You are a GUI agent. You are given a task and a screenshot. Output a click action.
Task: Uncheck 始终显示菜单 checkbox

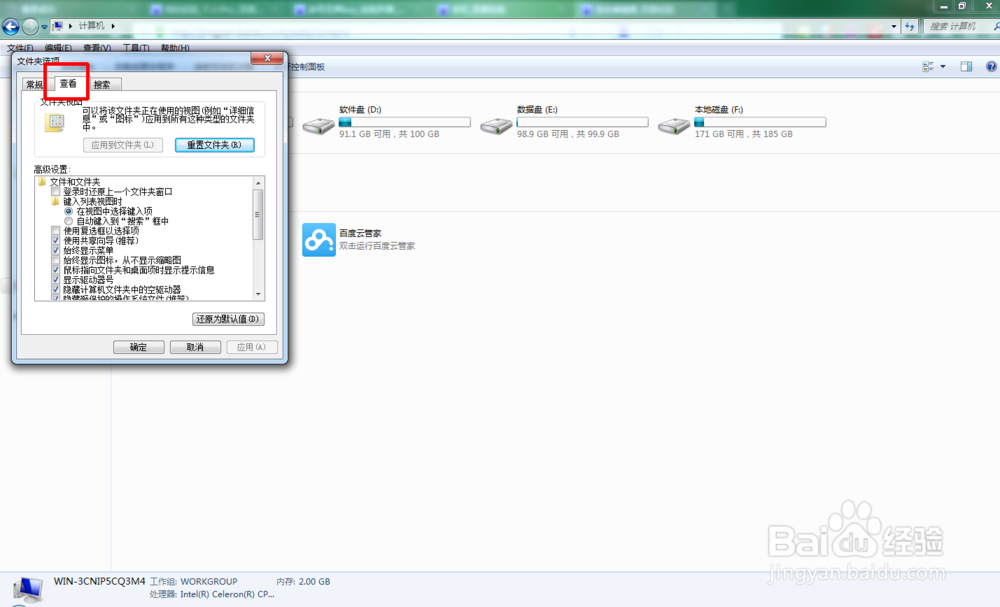(x=55, y=251)
